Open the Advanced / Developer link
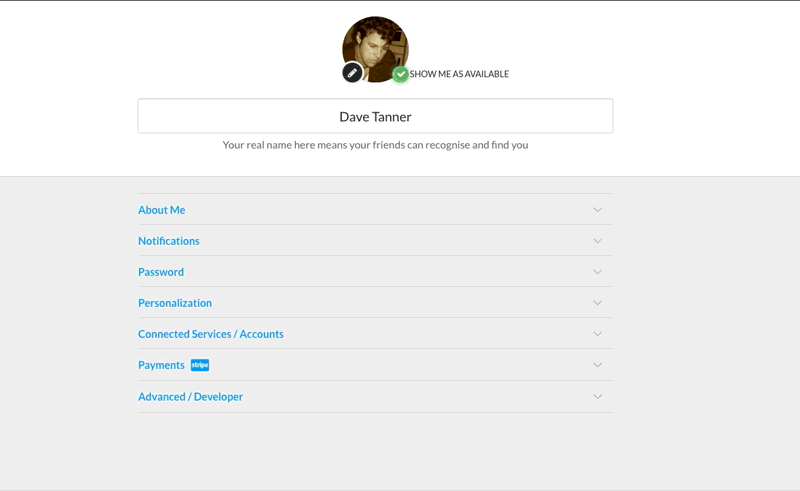 (x=190, y=397)
